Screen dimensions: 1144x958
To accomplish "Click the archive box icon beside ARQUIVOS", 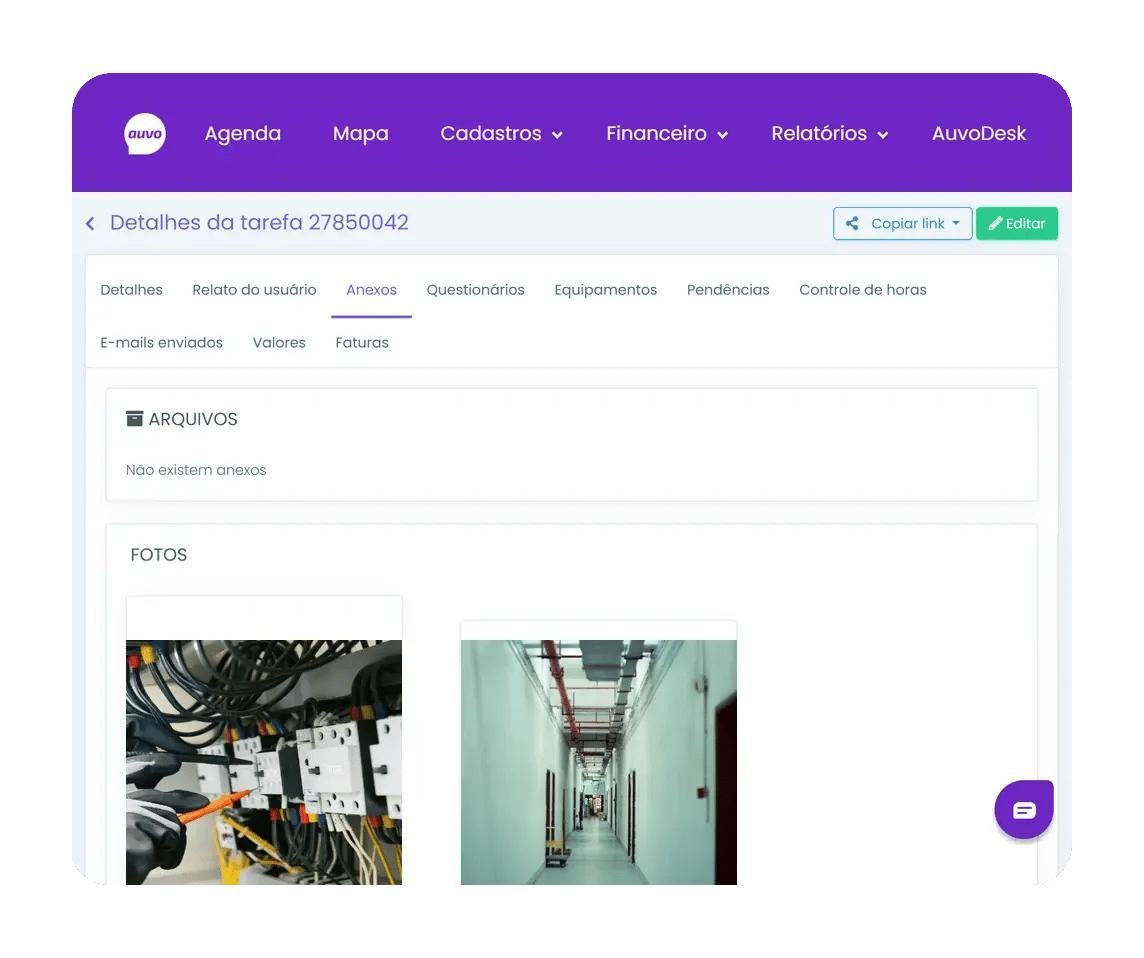I will click(134, 419).
